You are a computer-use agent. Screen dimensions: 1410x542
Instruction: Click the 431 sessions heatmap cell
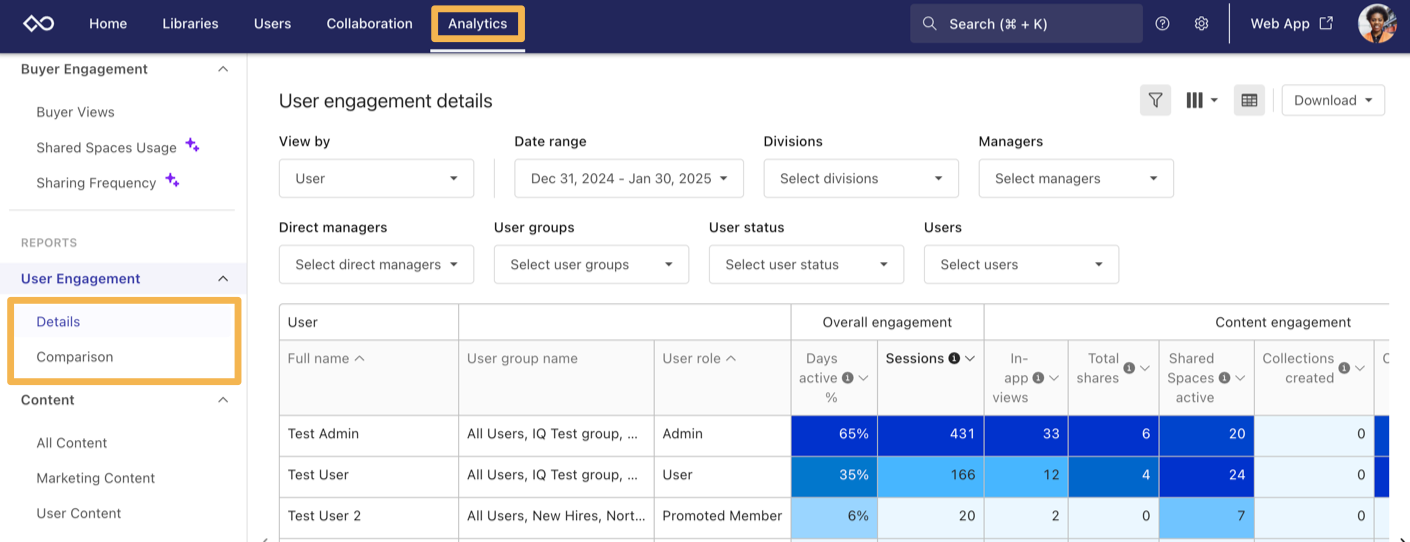(930, 434)
